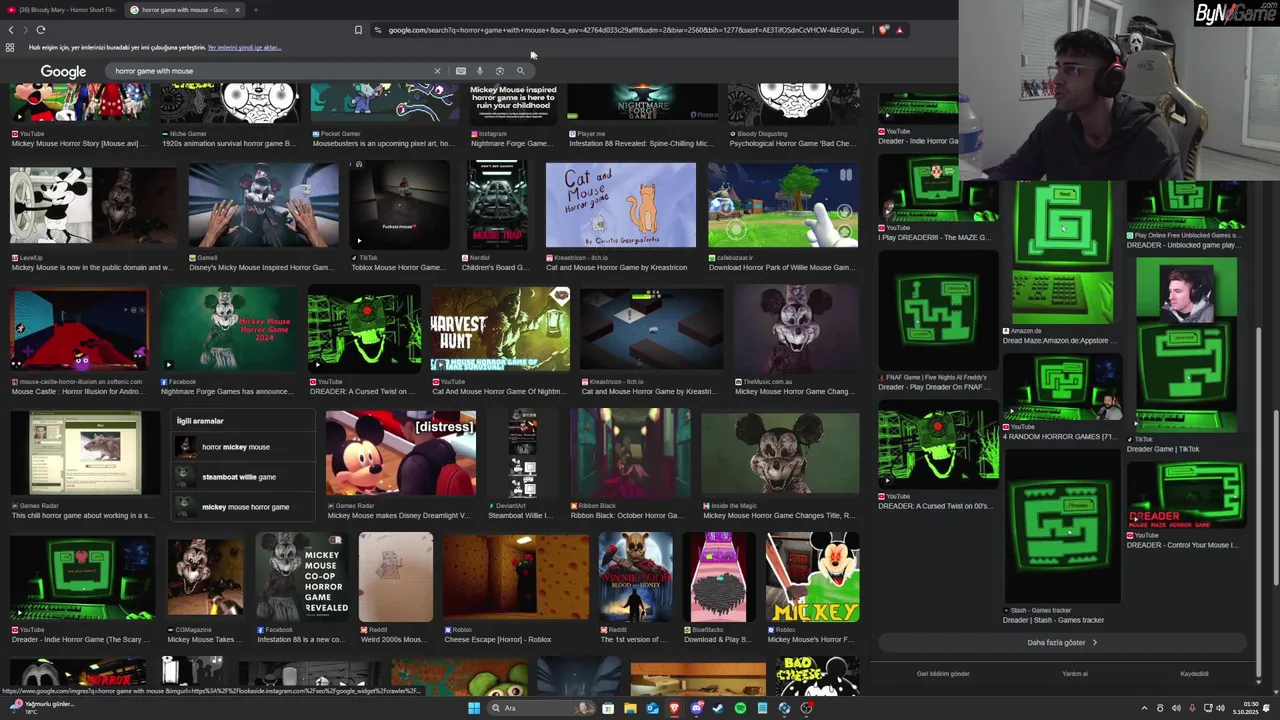The width and height of the screenshot is (1280, 720).
Task: Open the on-screen keyboard input tool
Action: 460,71
